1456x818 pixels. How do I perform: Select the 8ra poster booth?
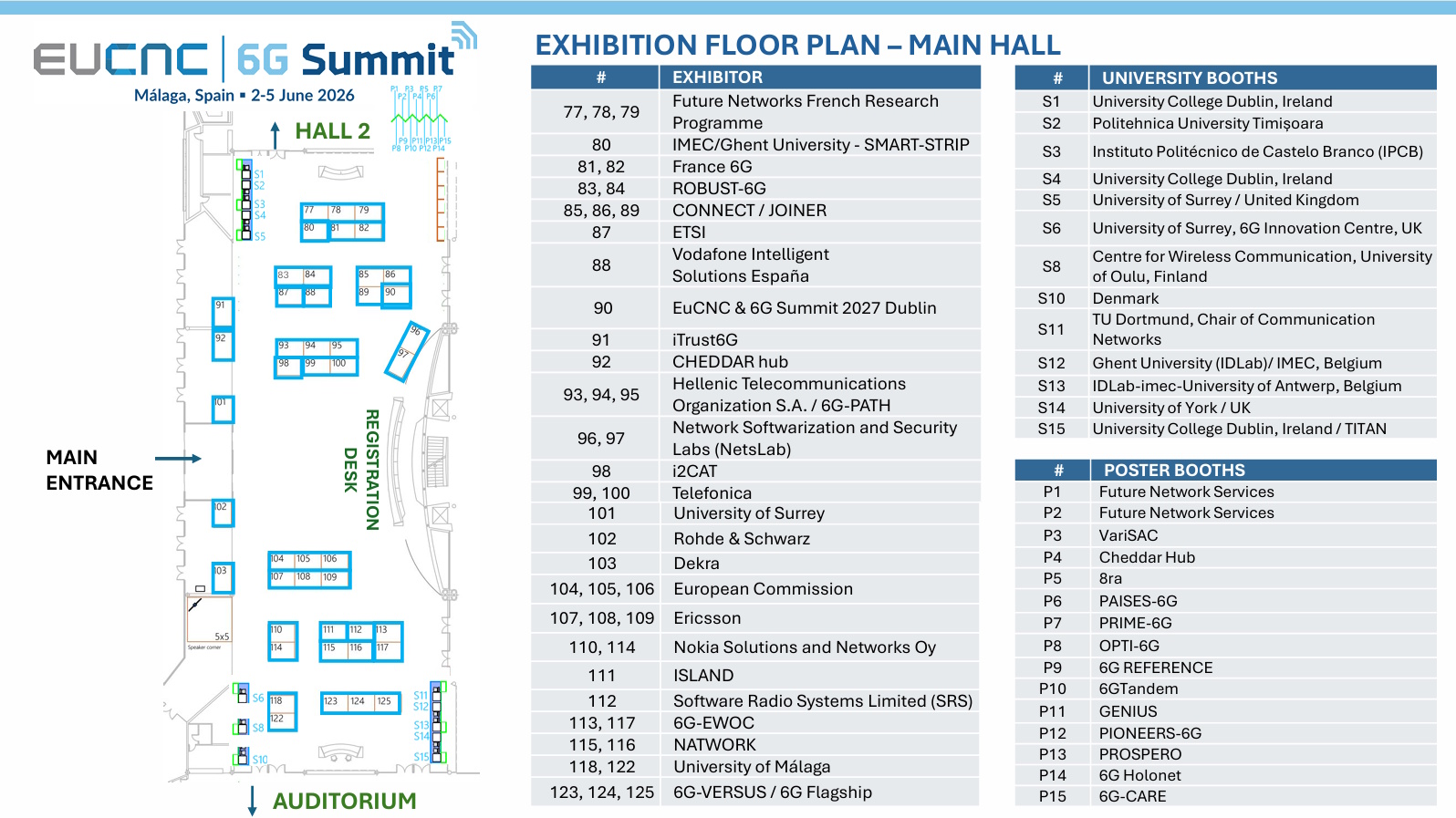pyautogui.click(x=1110, y=578)
